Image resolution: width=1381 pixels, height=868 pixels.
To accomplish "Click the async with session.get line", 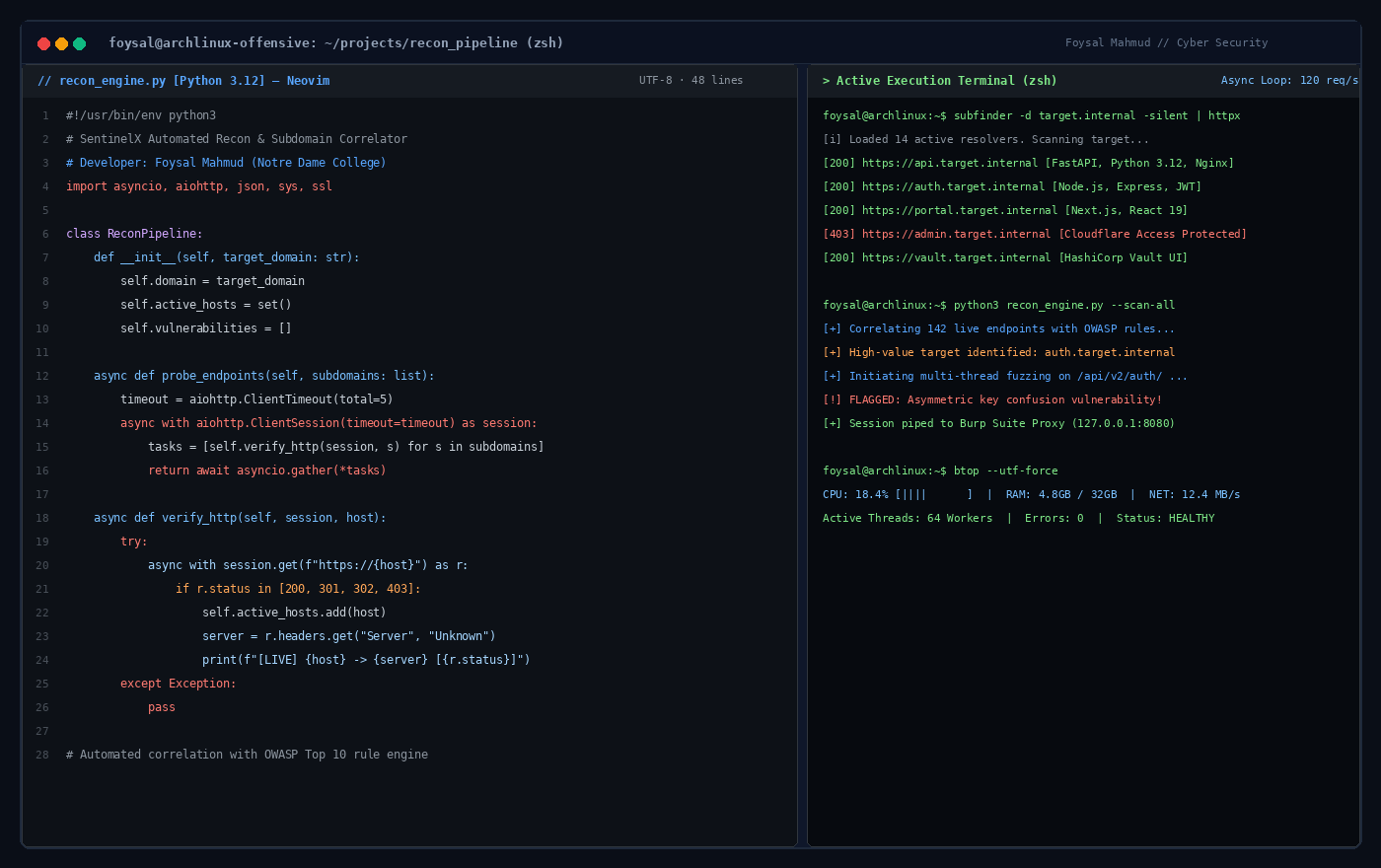I will coord(308,565).
